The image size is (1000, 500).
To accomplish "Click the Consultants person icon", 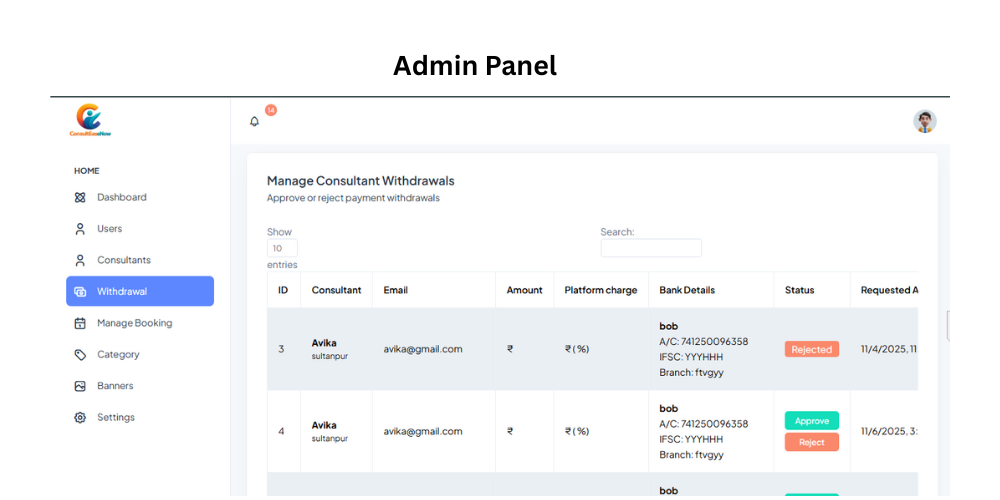I will [x=80, y=260].
